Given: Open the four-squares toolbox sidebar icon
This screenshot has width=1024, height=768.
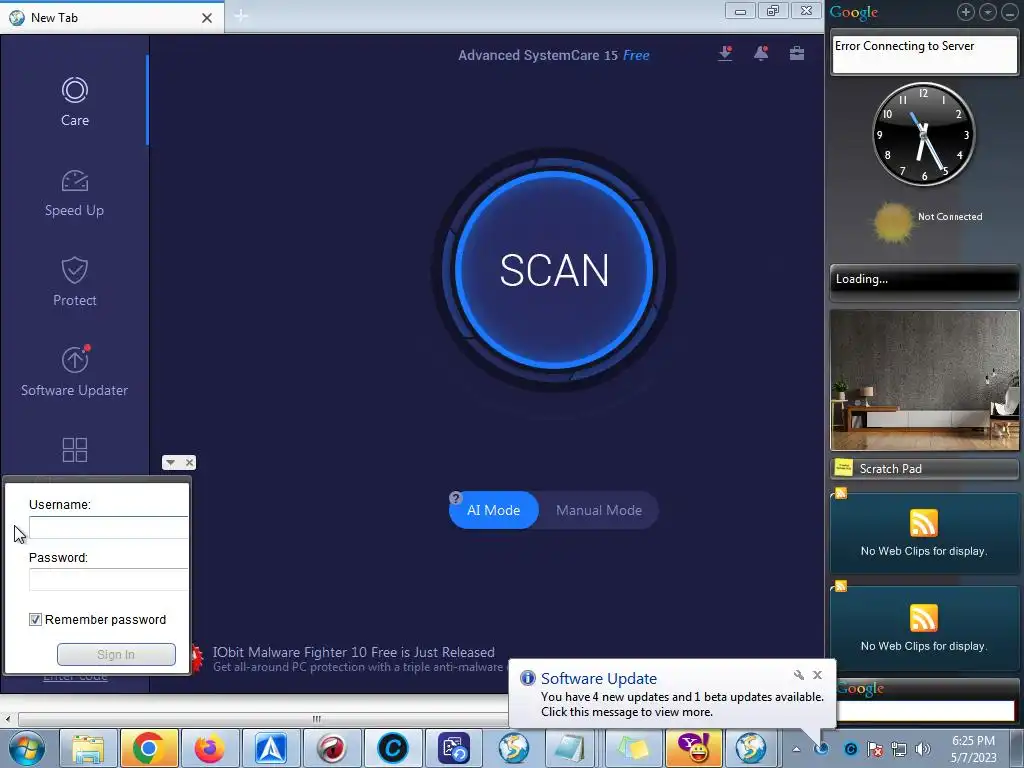Looking at the screenshot, I should [74, 449].
